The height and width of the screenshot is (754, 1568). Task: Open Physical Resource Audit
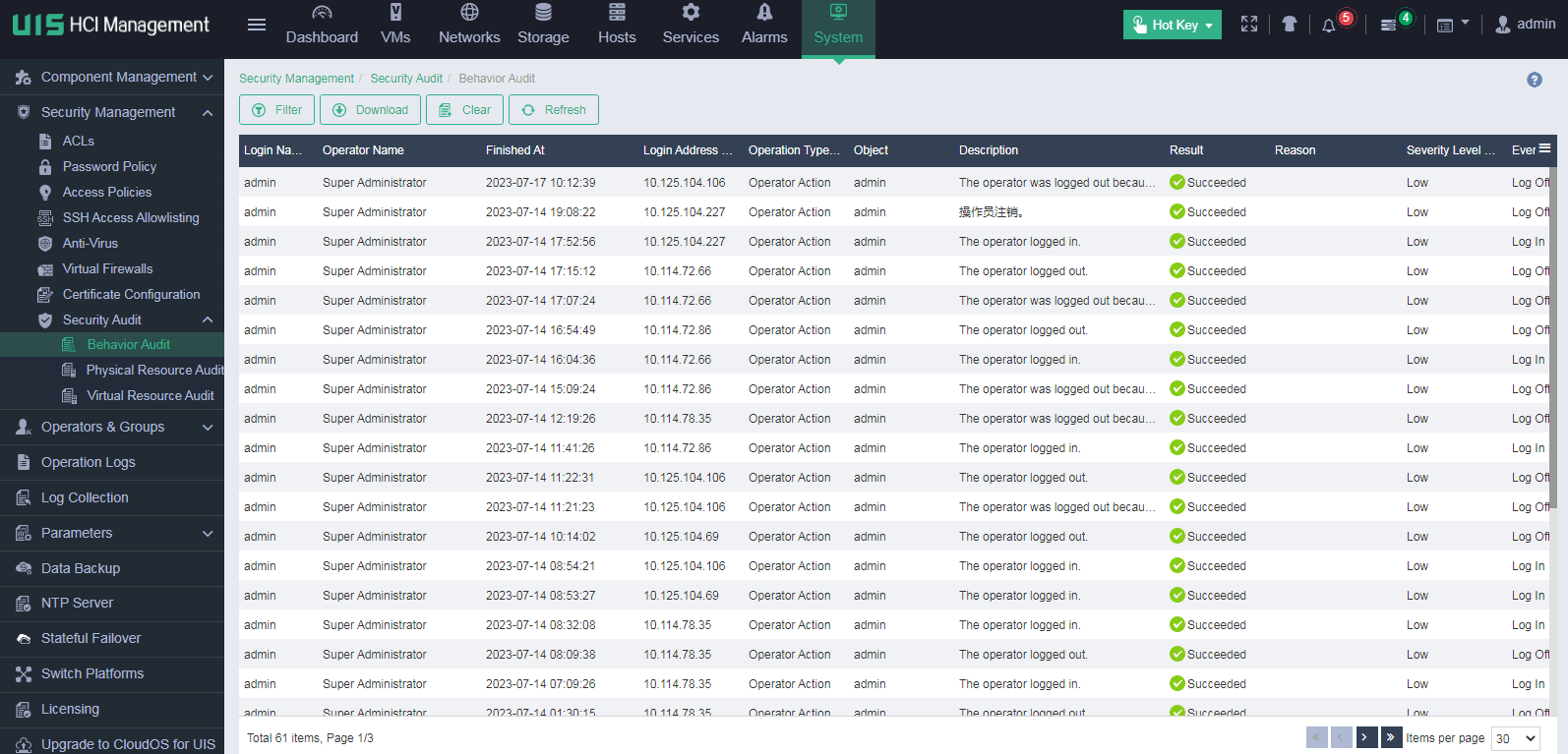click(x=154, y=370)
